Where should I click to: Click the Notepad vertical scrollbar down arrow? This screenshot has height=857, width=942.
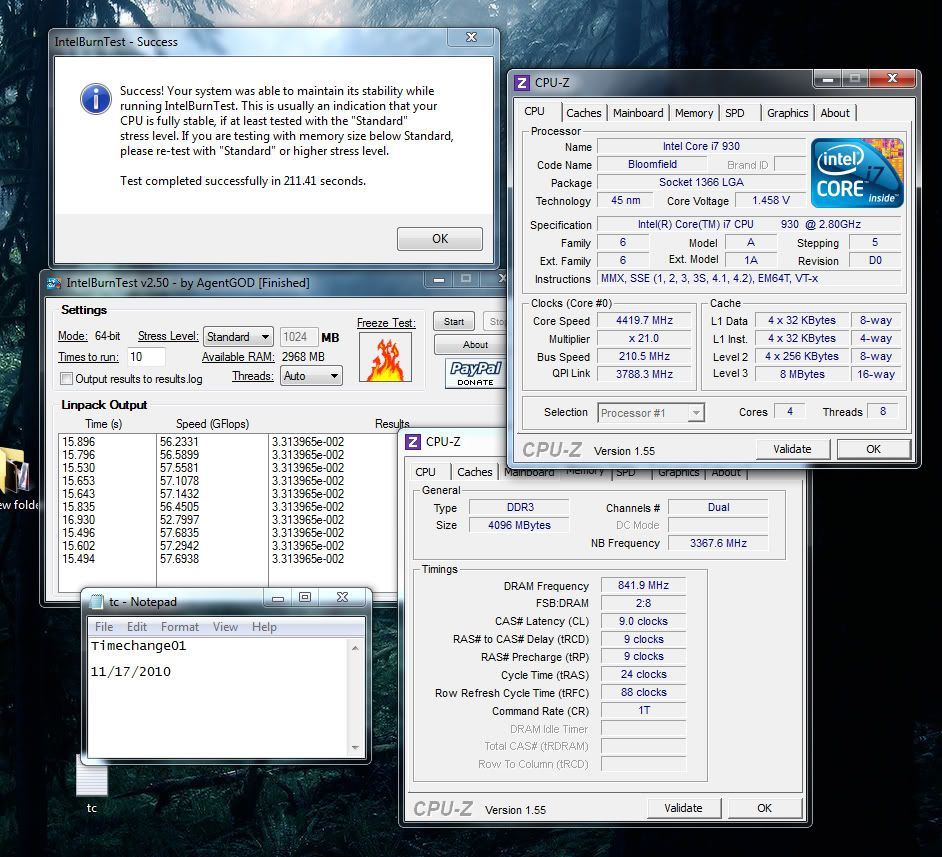pyautogui.click(x=355, y=748)
